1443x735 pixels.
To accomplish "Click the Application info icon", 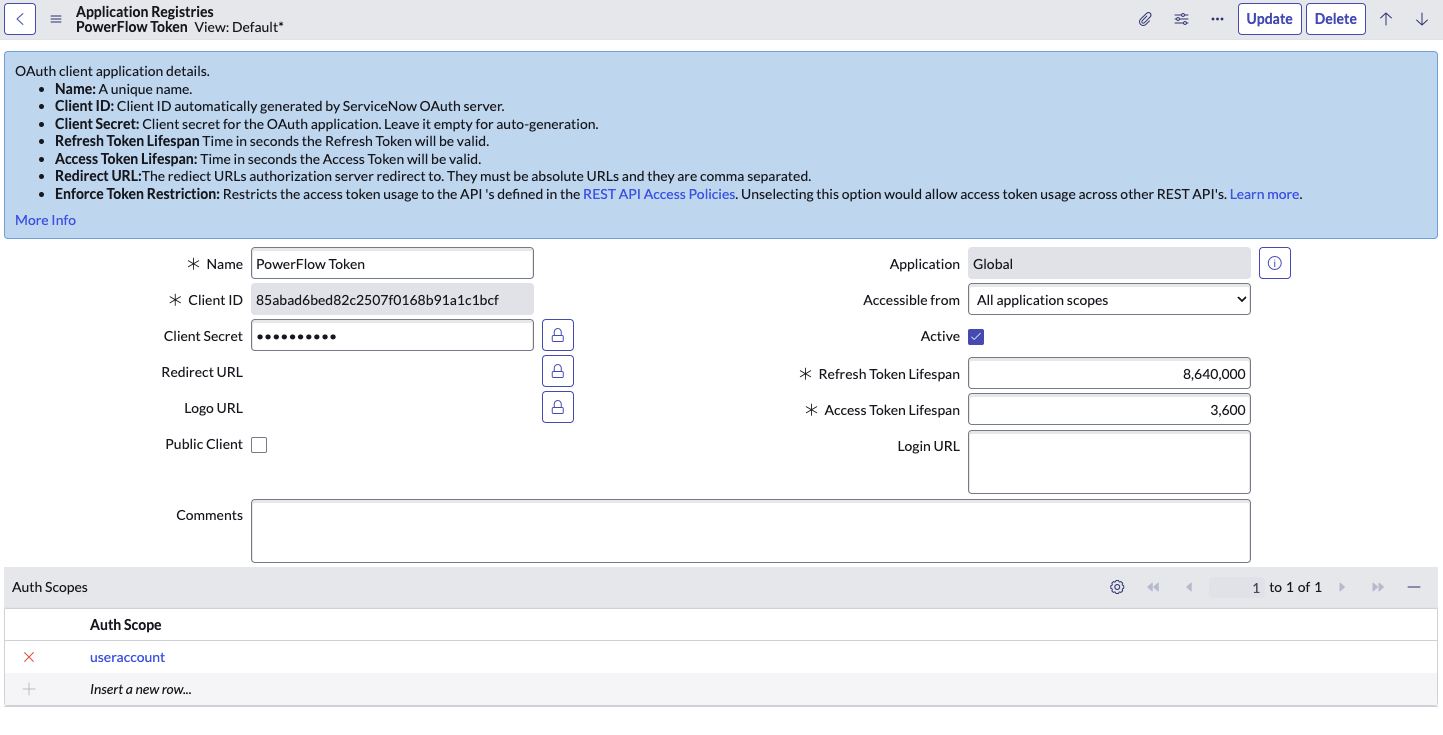I will (1274, 264).
